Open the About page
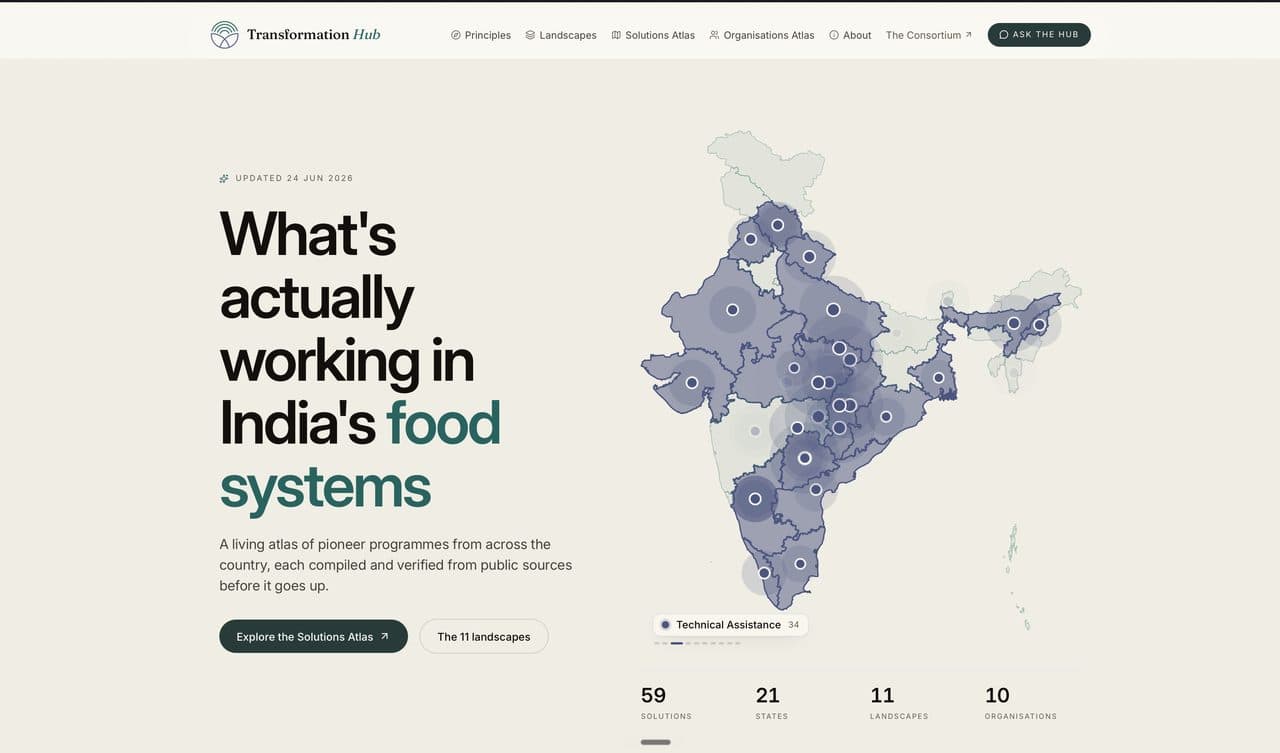1280x753 pixels. click(850, 35)
